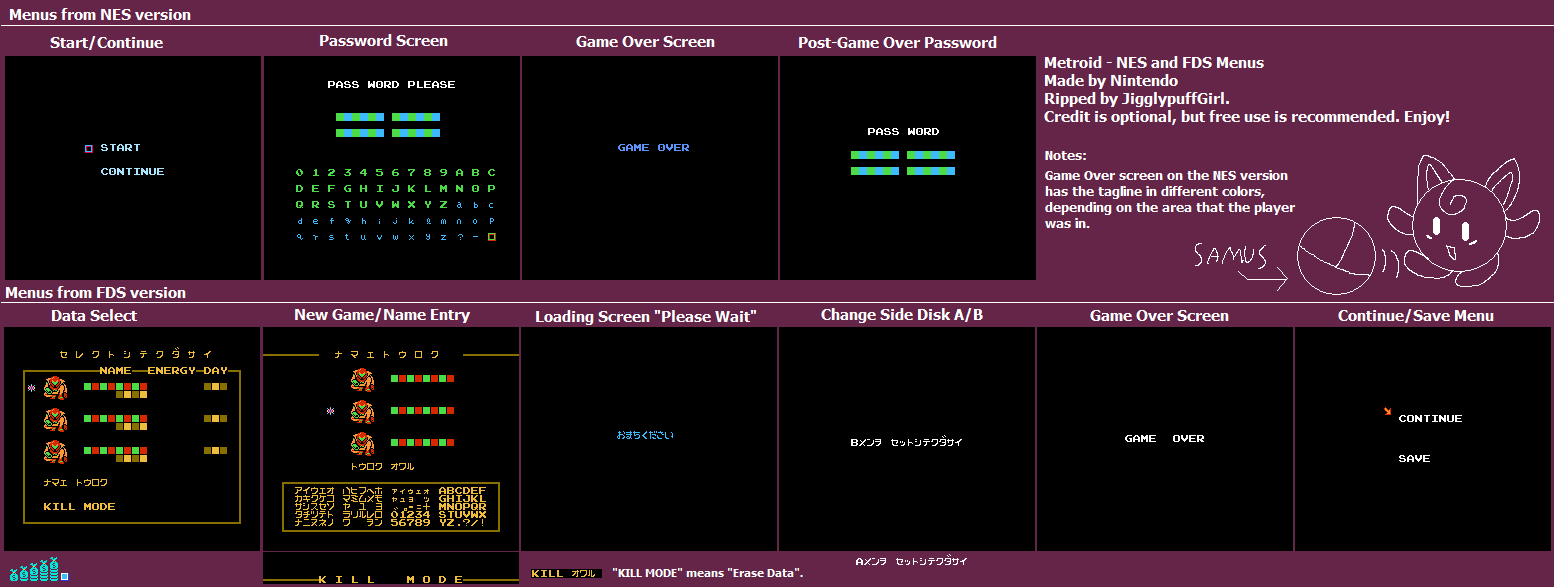Image resolution: width=1554 pixels, height=587 pixels.
Task: Click the blue Japanese please-wait text
Action: (645, 436)
